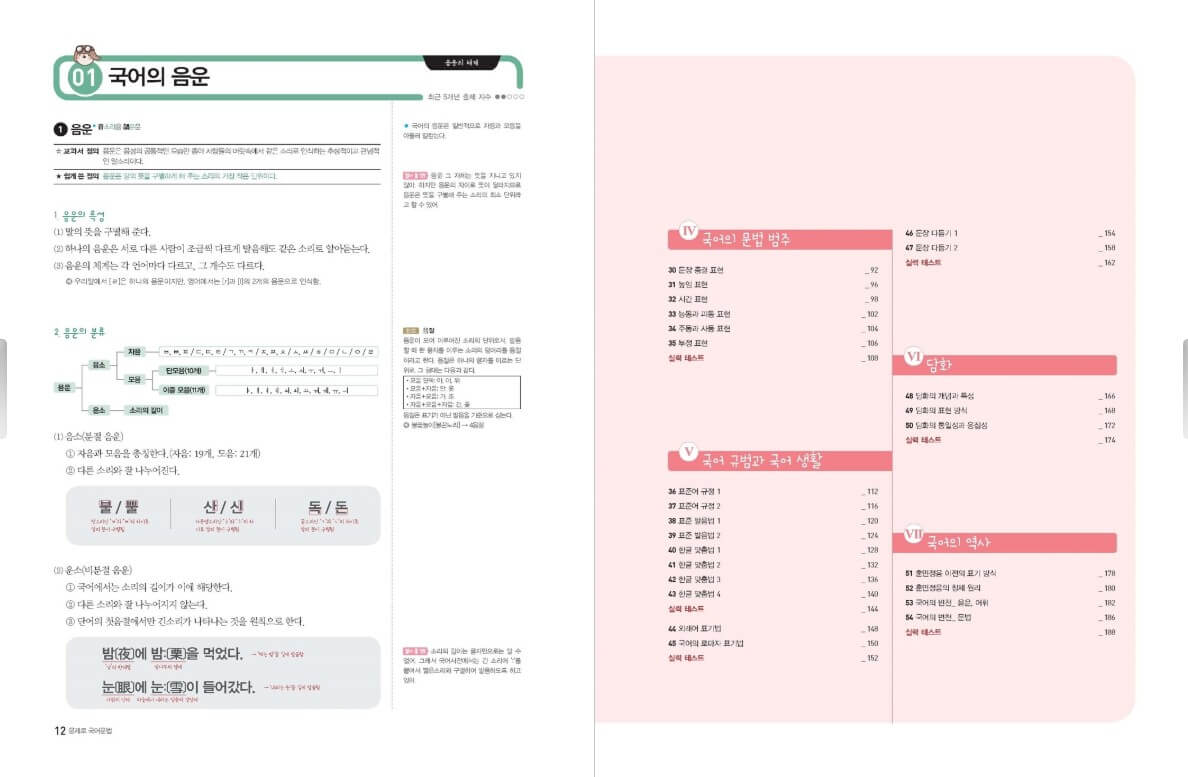Click the black tab label at header top
1188x777 pixels.
[x=461, y=63]
